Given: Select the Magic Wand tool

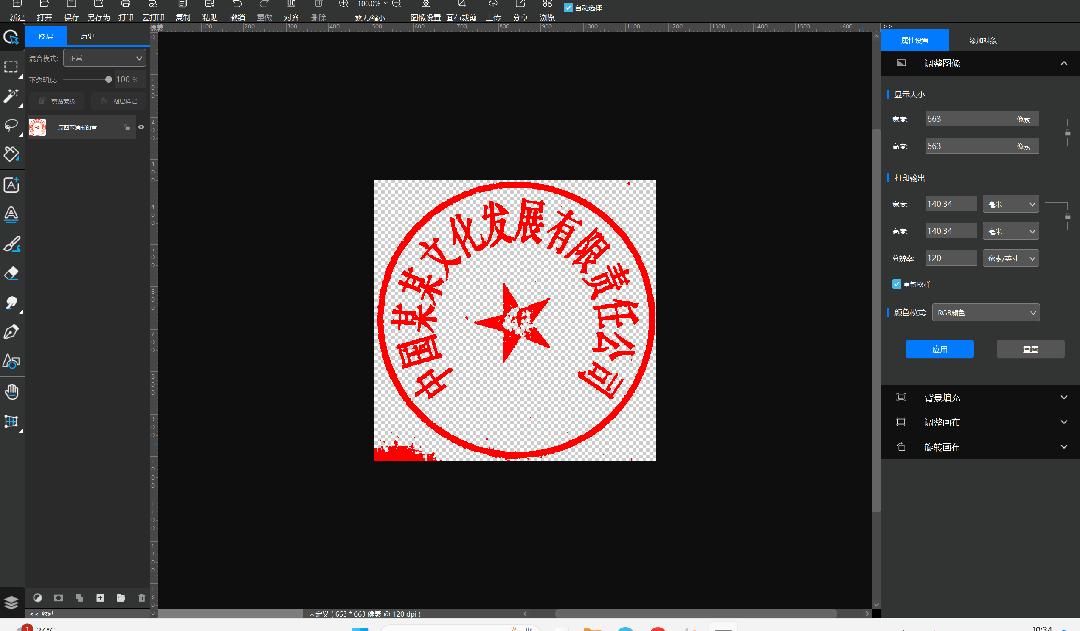Looking at the screenshot, I should tap(12, 96).
